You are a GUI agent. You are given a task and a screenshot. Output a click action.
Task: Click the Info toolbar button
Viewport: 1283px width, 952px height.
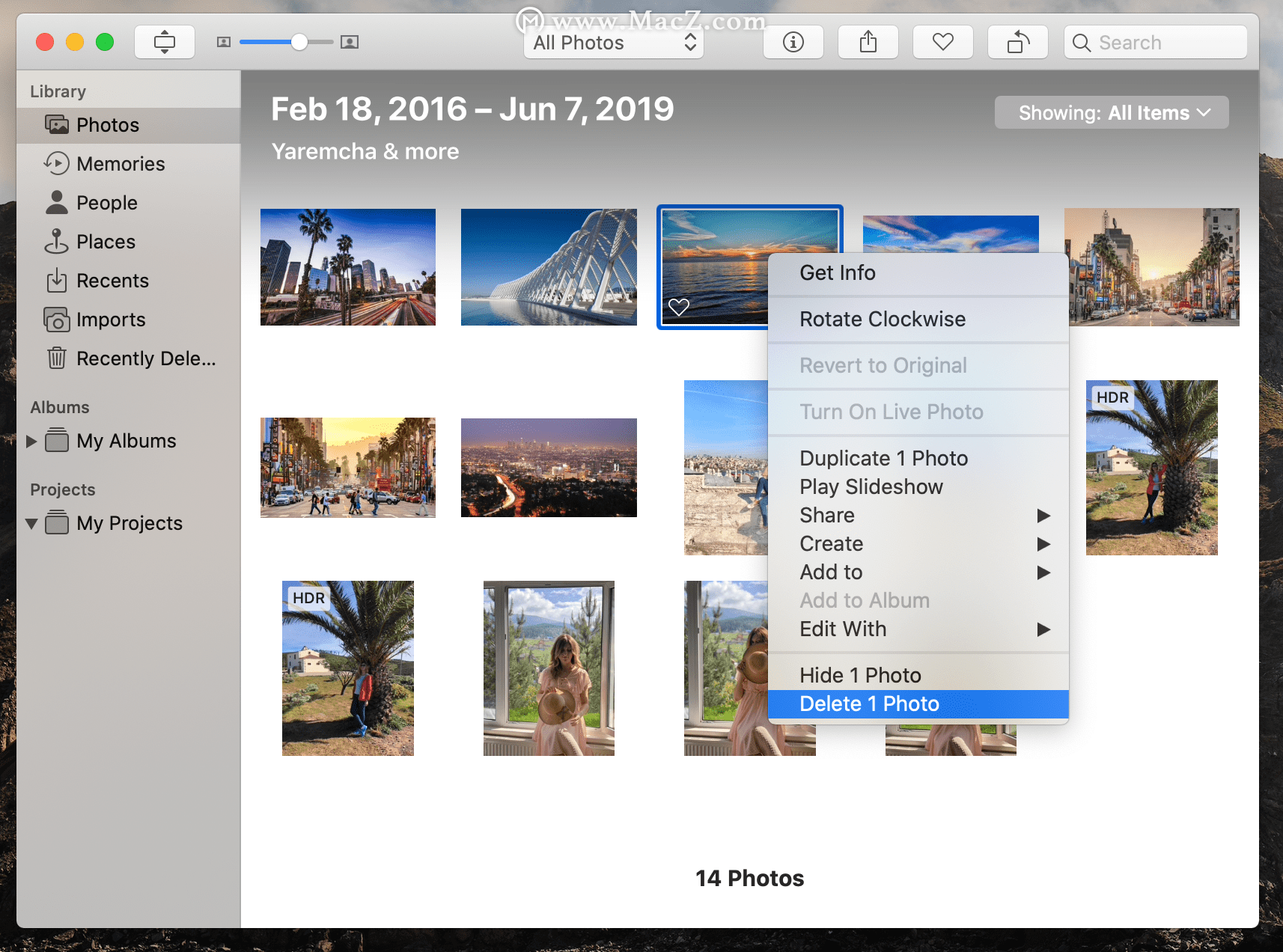coord(793,42)
